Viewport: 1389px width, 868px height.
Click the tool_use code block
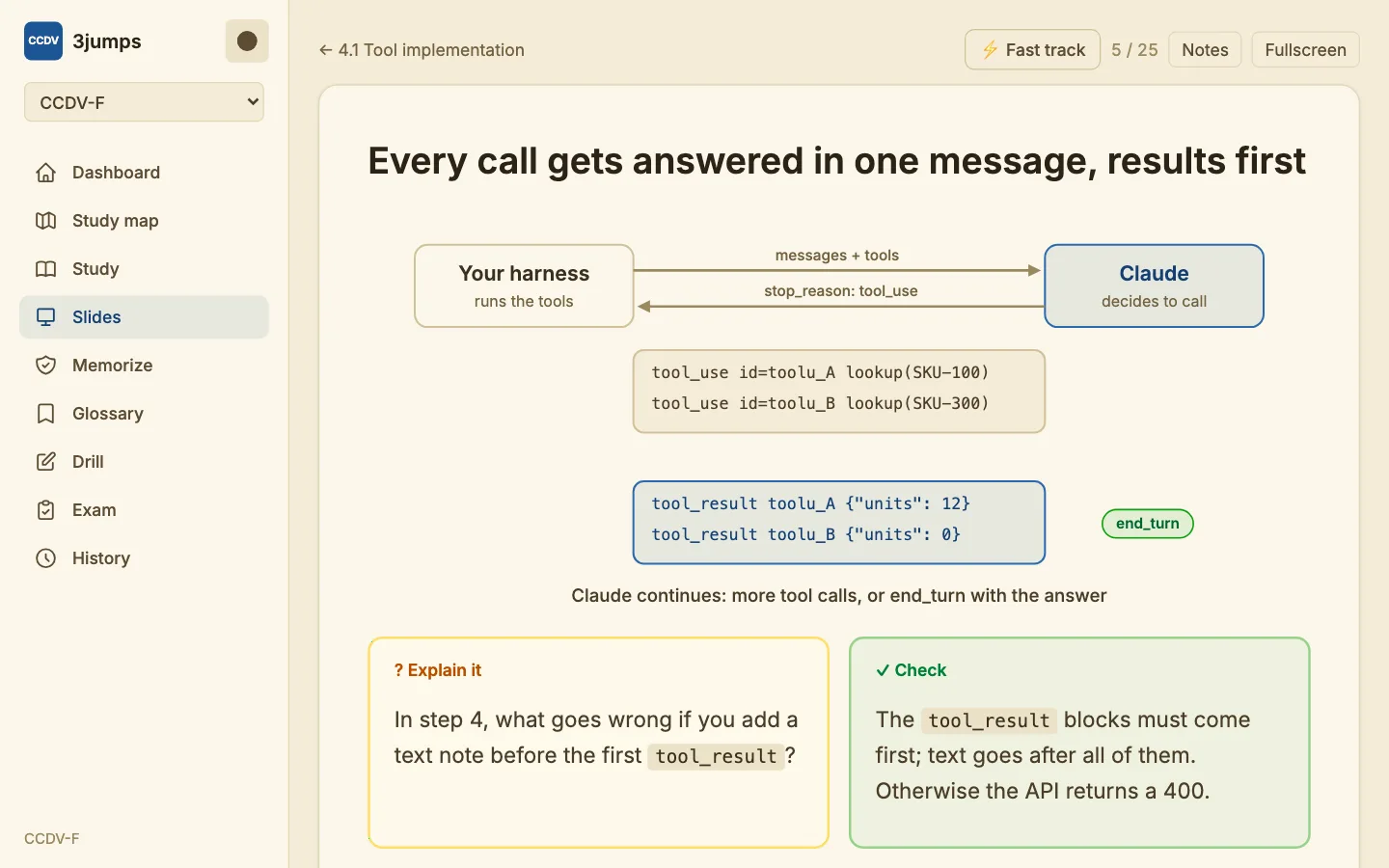pos(839,391)
